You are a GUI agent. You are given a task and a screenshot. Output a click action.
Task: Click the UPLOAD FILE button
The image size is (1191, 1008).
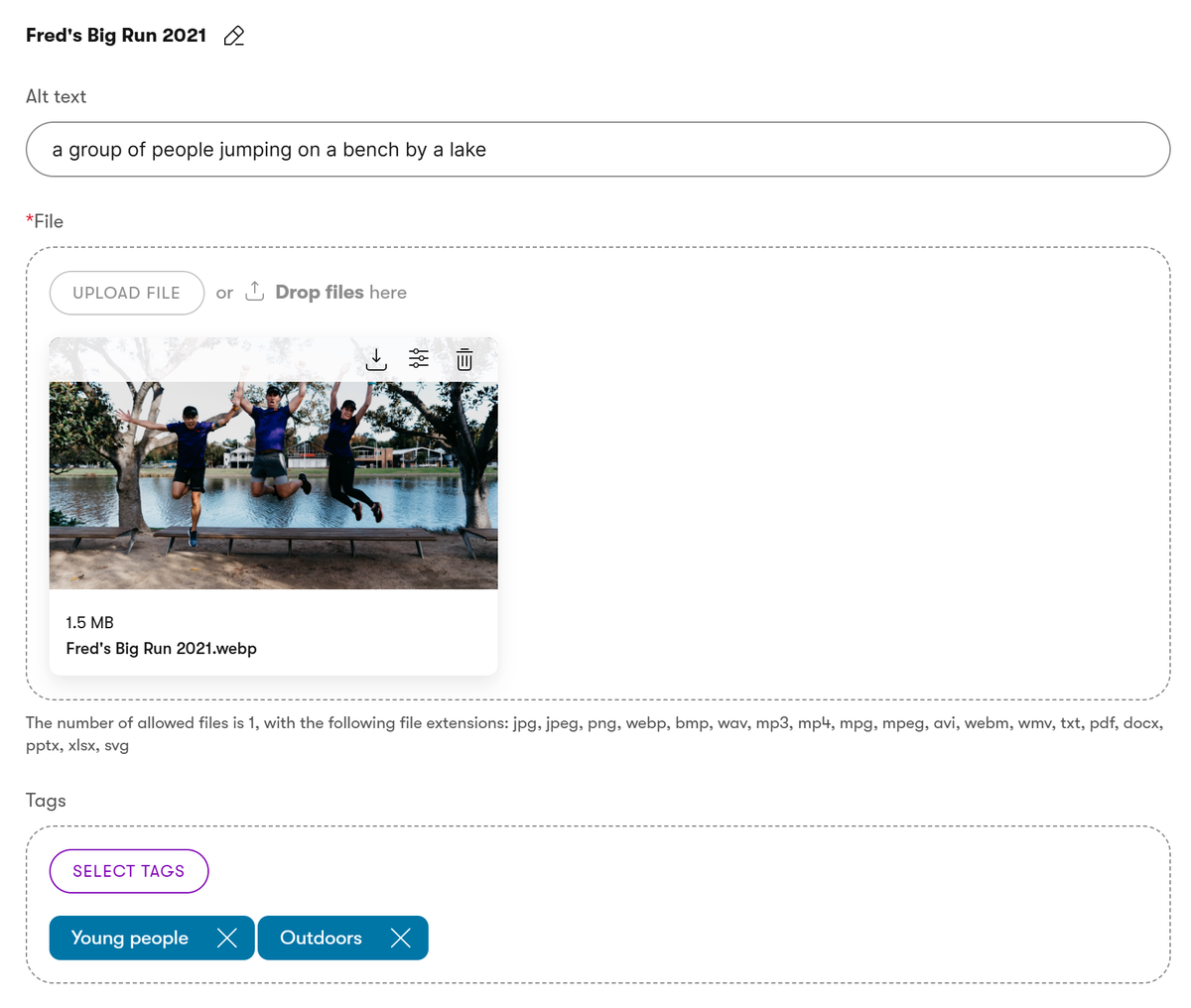click(126, 292)
